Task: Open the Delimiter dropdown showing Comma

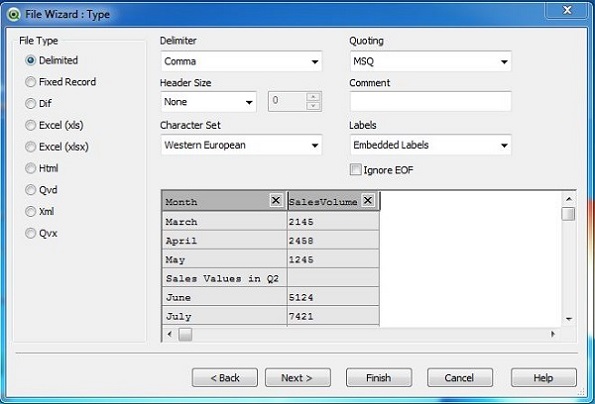Action: (241, 61)
